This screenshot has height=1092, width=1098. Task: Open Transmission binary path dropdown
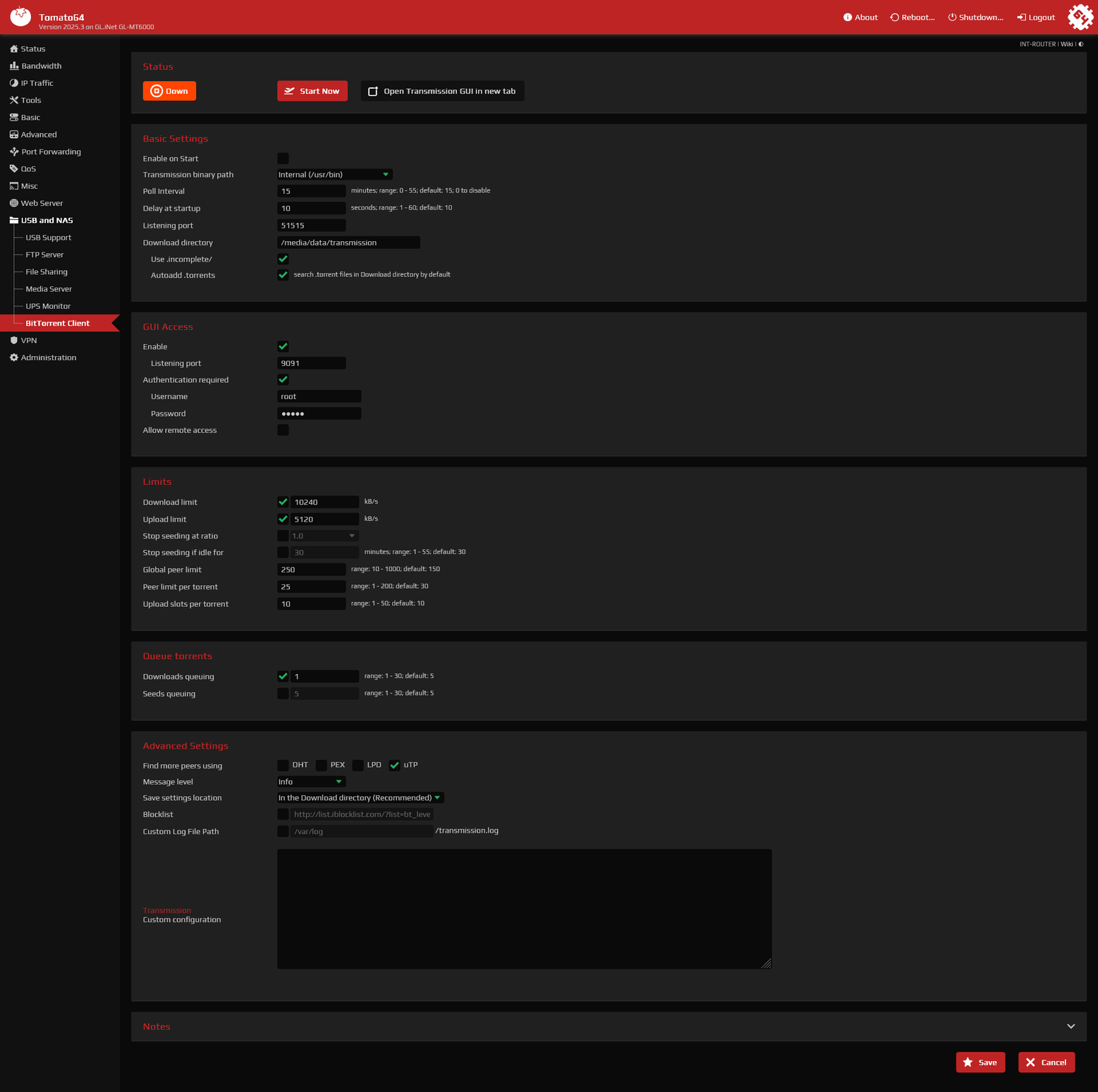334,174
